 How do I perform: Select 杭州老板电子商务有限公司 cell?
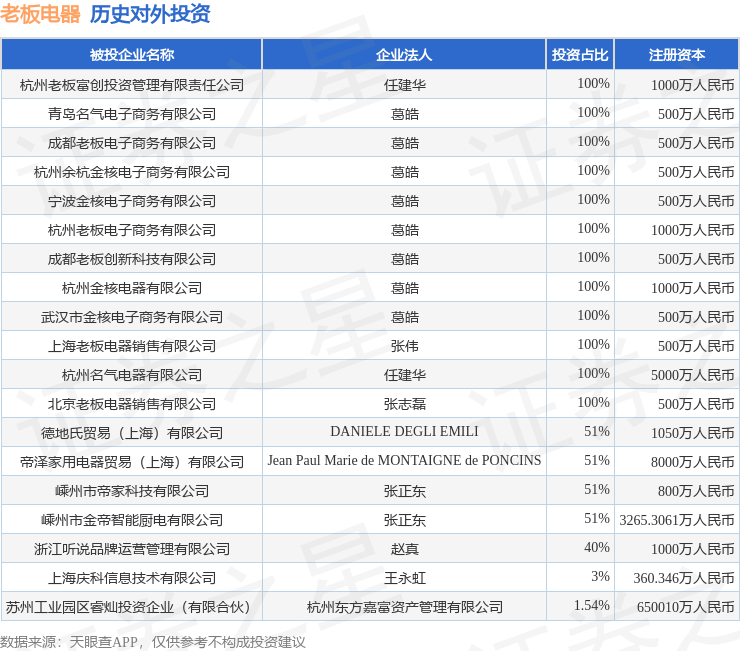[132, 230]
